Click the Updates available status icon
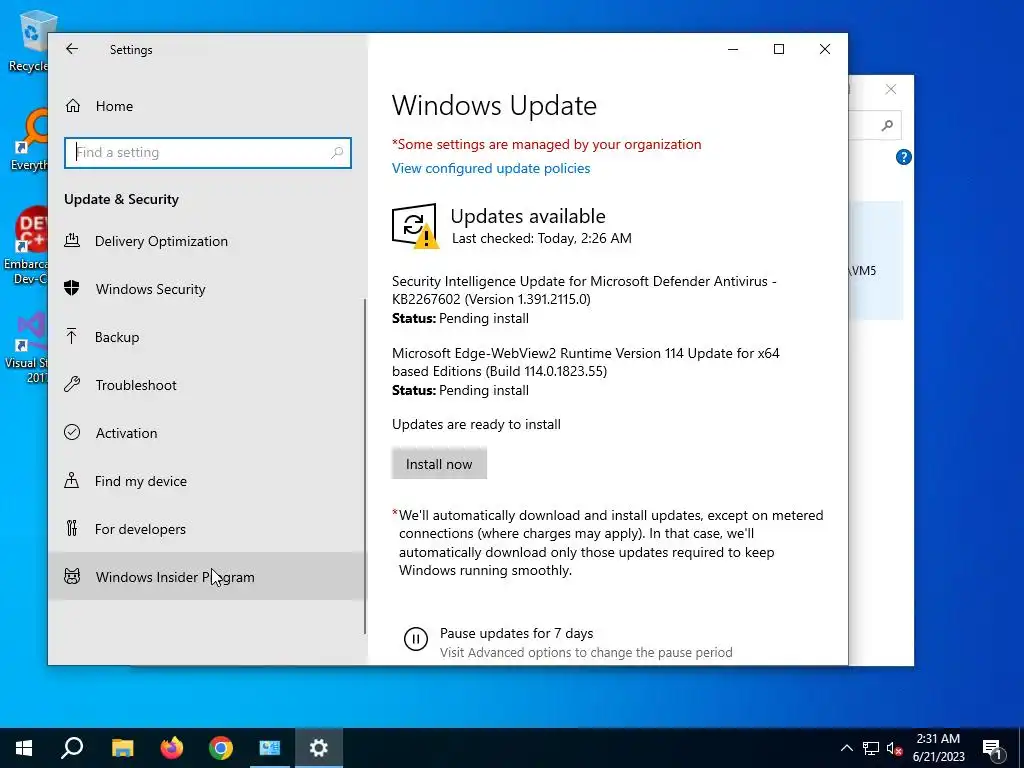This screenshot has width=1024, height=768. pos(415,226)
